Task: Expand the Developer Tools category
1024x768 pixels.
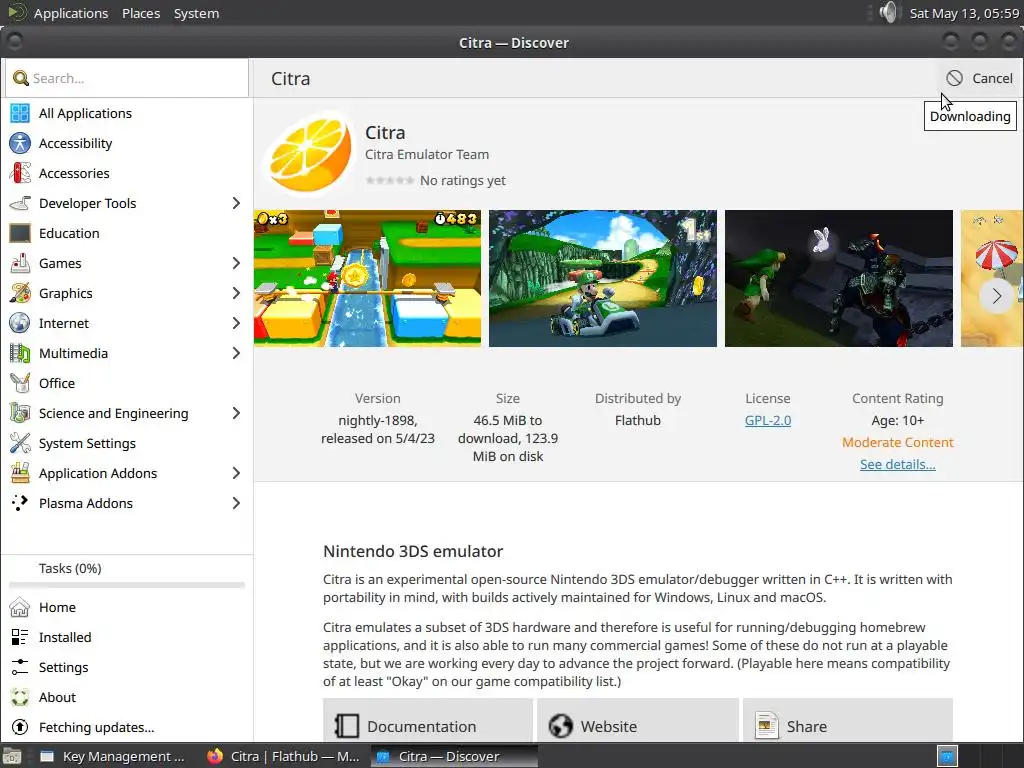Action: pyautogui.click(x=236, y=203)
